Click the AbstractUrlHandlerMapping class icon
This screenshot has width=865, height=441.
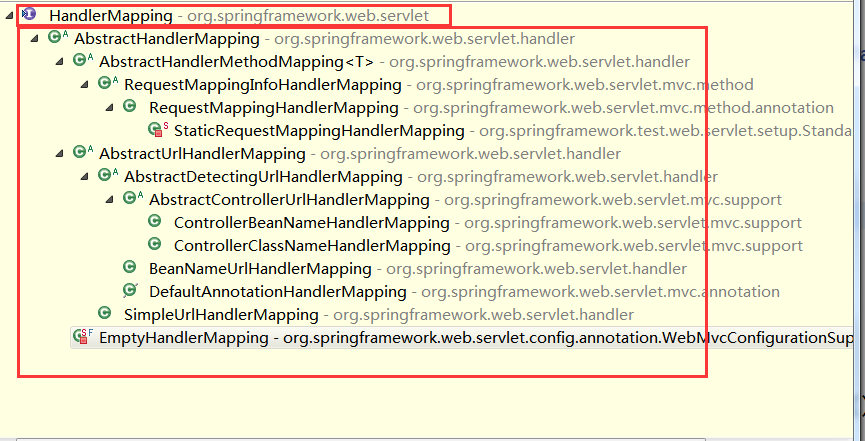tap(82, 152)
